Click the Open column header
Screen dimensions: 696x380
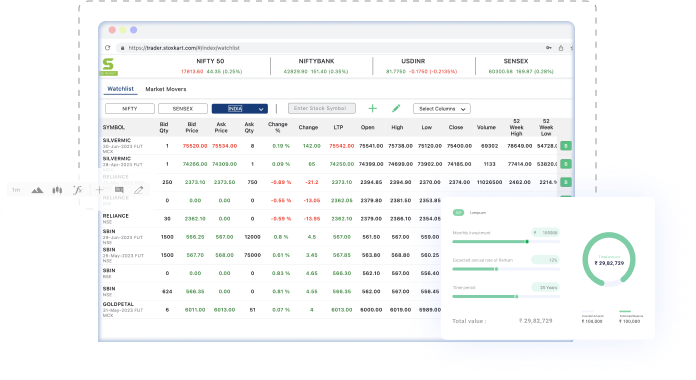click(x=368, y=127)
